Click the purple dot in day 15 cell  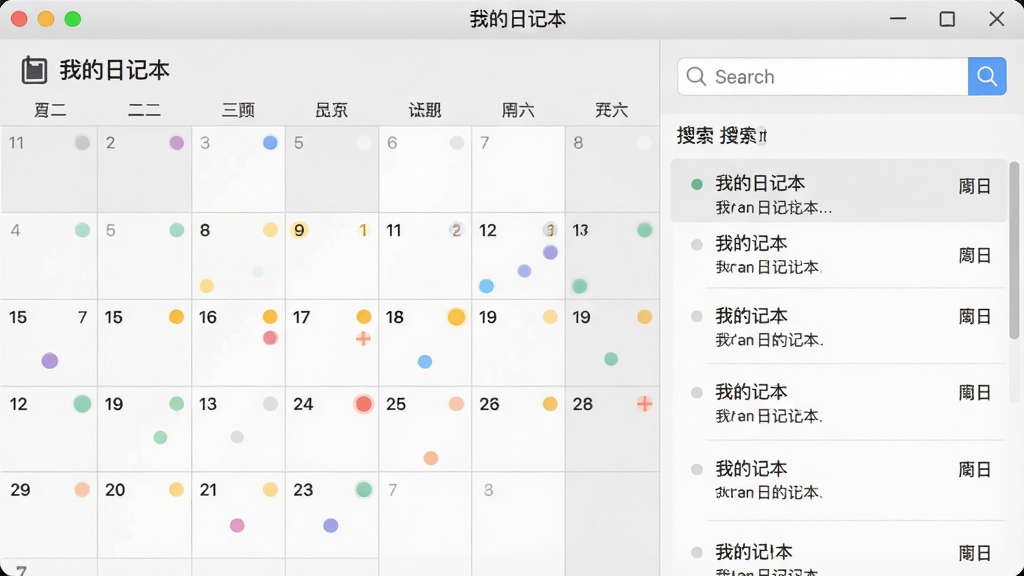[x=50, y=360]
